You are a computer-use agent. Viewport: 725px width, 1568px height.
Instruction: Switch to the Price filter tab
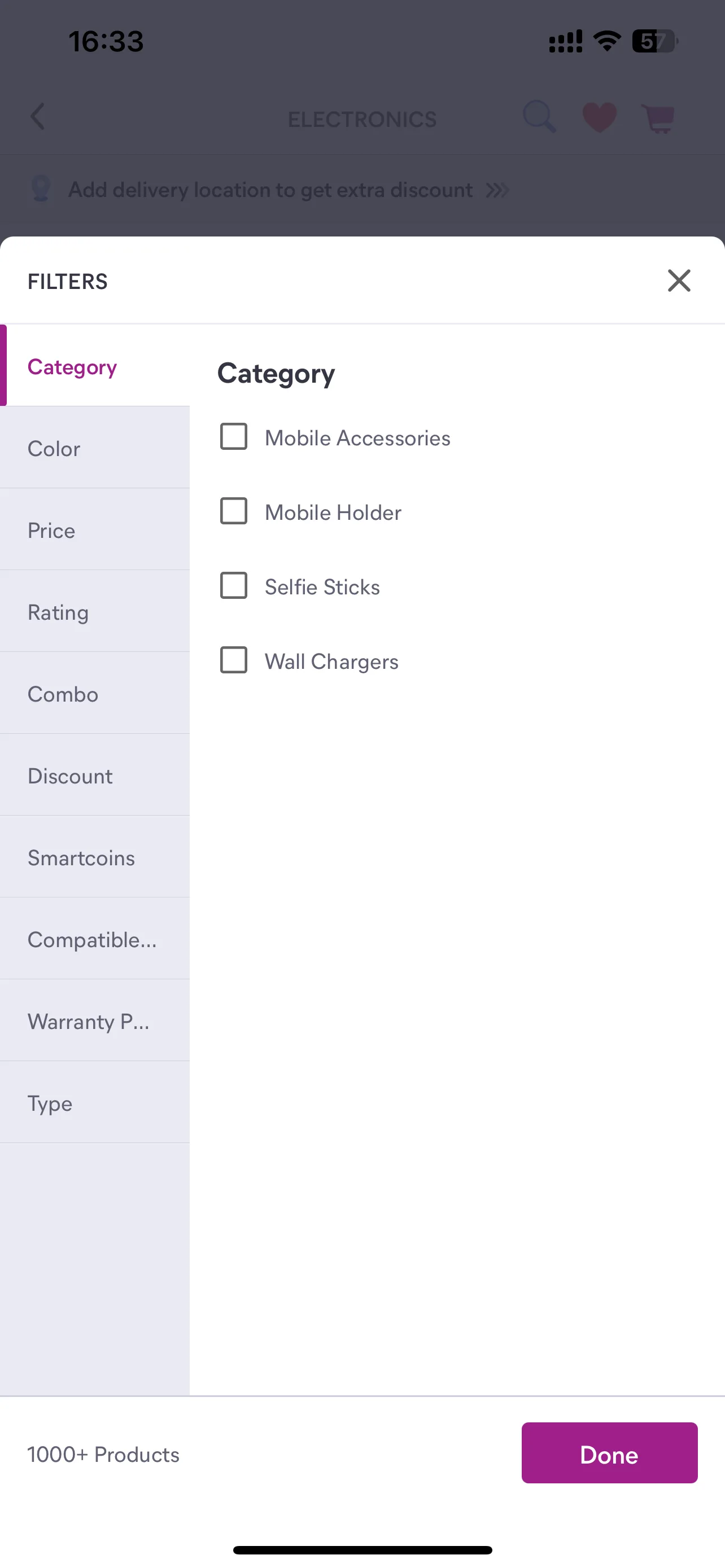(x=95, y=529)
